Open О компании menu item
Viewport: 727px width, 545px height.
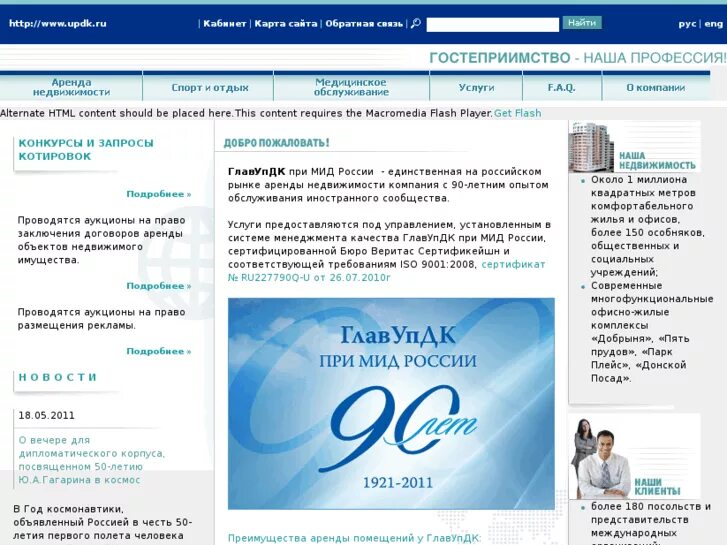click(x=656, y=87)
